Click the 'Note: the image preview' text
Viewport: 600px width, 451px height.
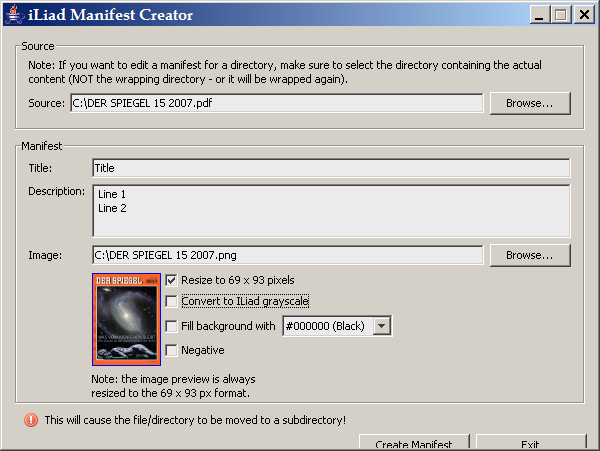click(173, 386)
